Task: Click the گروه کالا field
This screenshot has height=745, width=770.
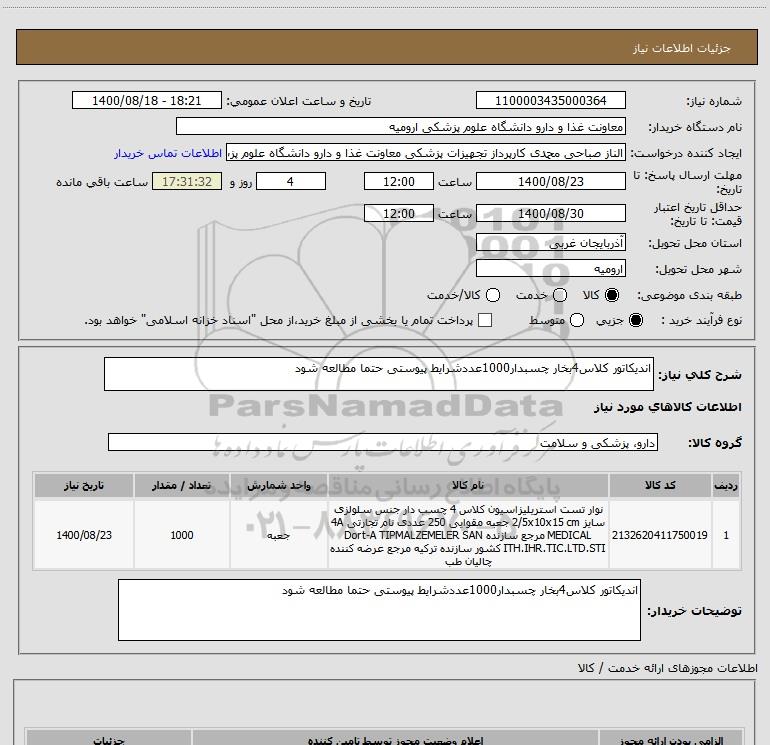Action: click(382, 442)
